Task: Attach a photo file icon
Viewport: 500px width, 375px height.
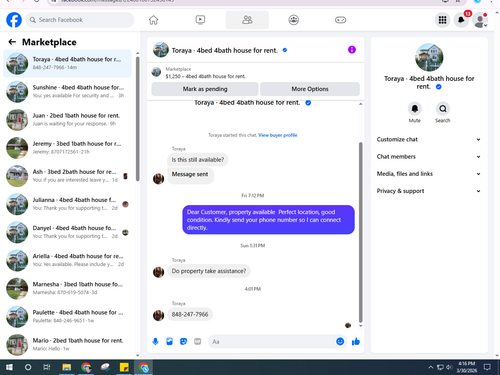Action: [169, 341]
